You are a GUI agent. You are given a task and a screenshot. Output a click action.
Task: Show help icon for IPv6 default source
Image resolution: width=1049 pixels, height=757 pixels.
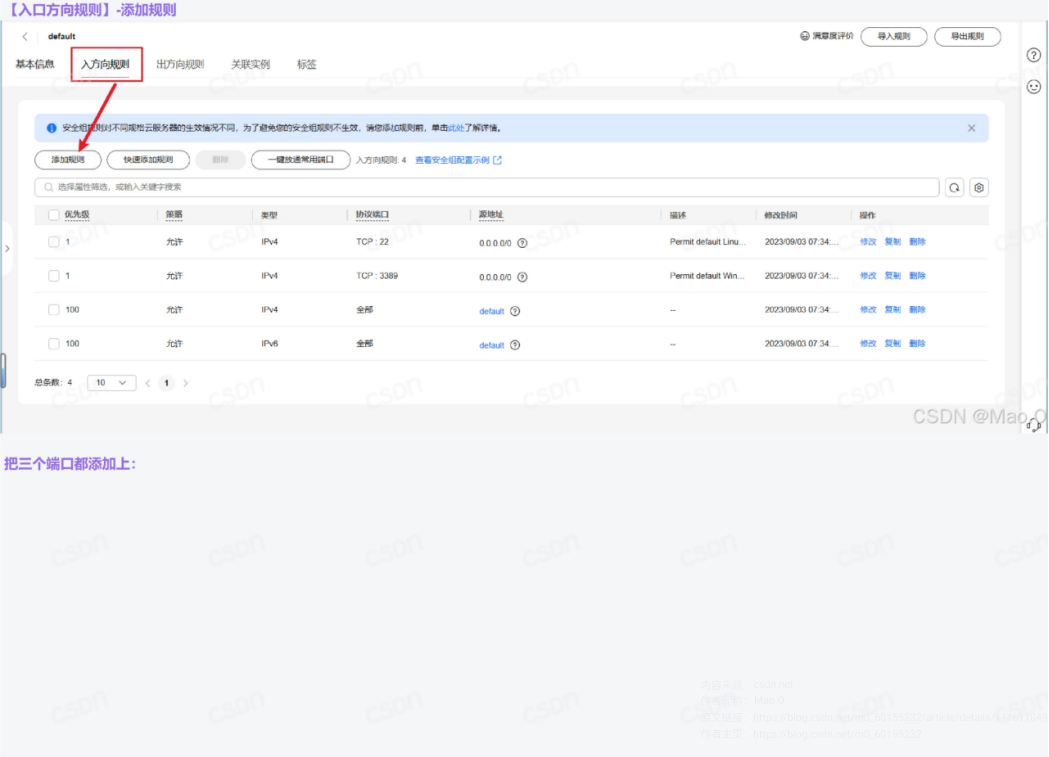pyautogui.click(x=515, y=346)
